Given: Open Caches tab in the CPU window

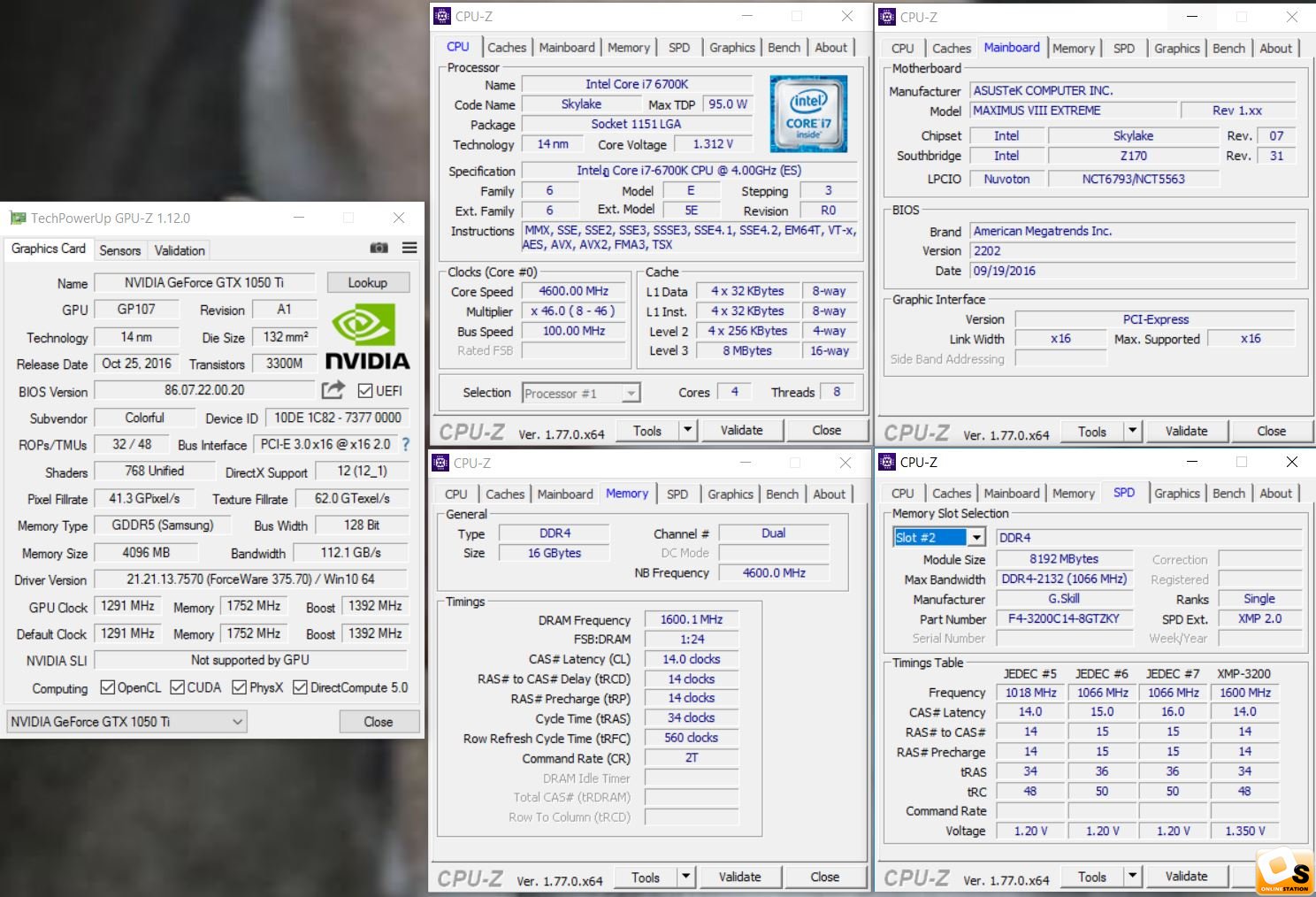Looking at the screenshot, I should (x=507, y=48).
